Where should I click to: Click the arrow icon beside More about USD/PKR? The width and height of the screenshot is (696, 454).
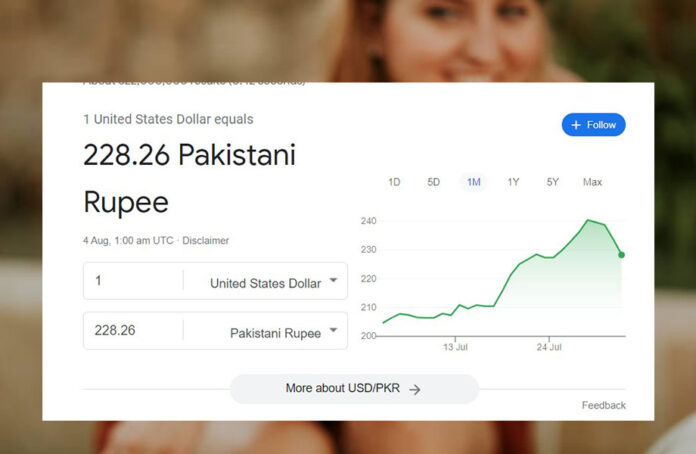coord(415,390)
